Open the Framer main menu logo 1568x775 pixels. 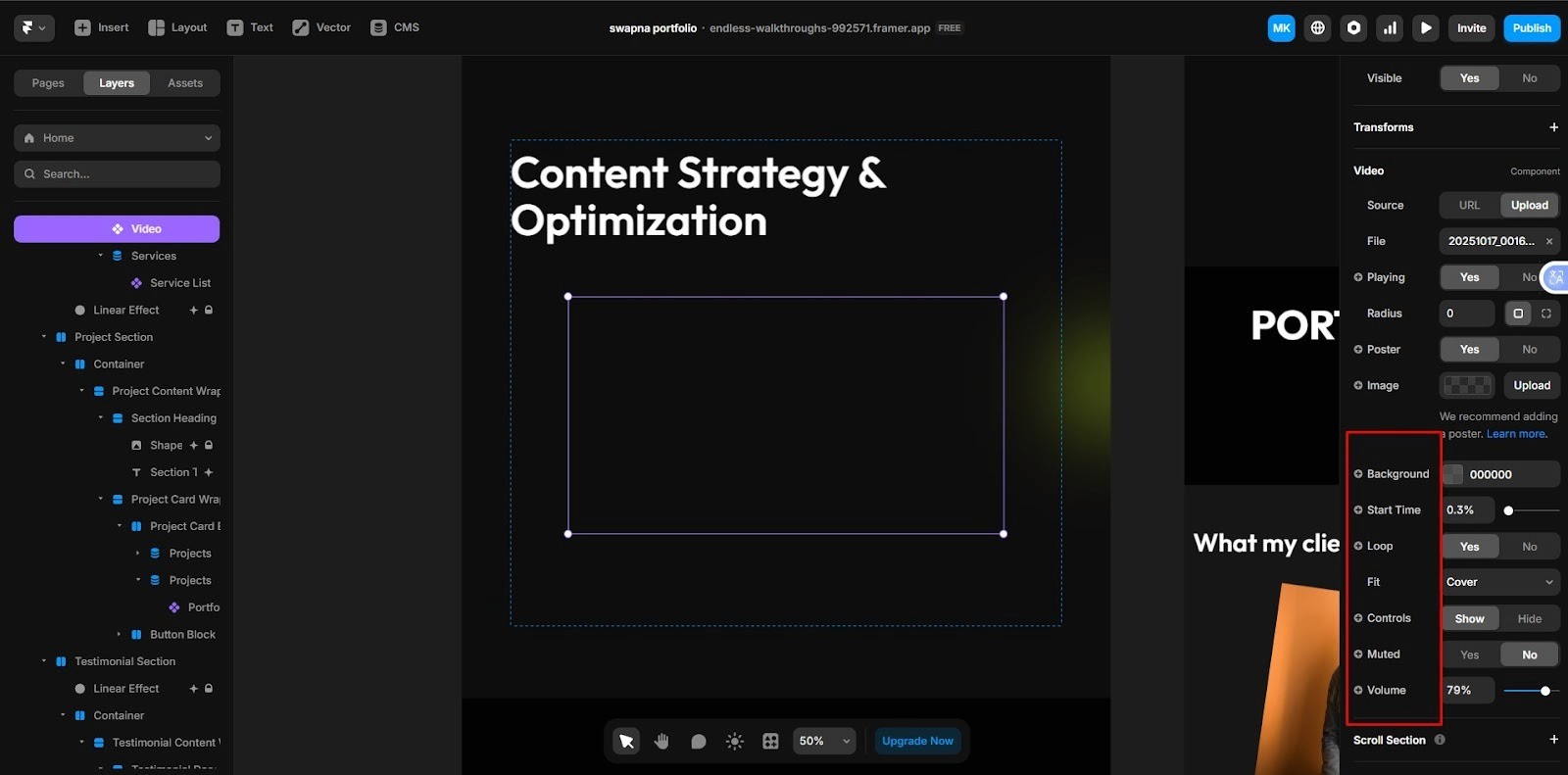[34, 27]
